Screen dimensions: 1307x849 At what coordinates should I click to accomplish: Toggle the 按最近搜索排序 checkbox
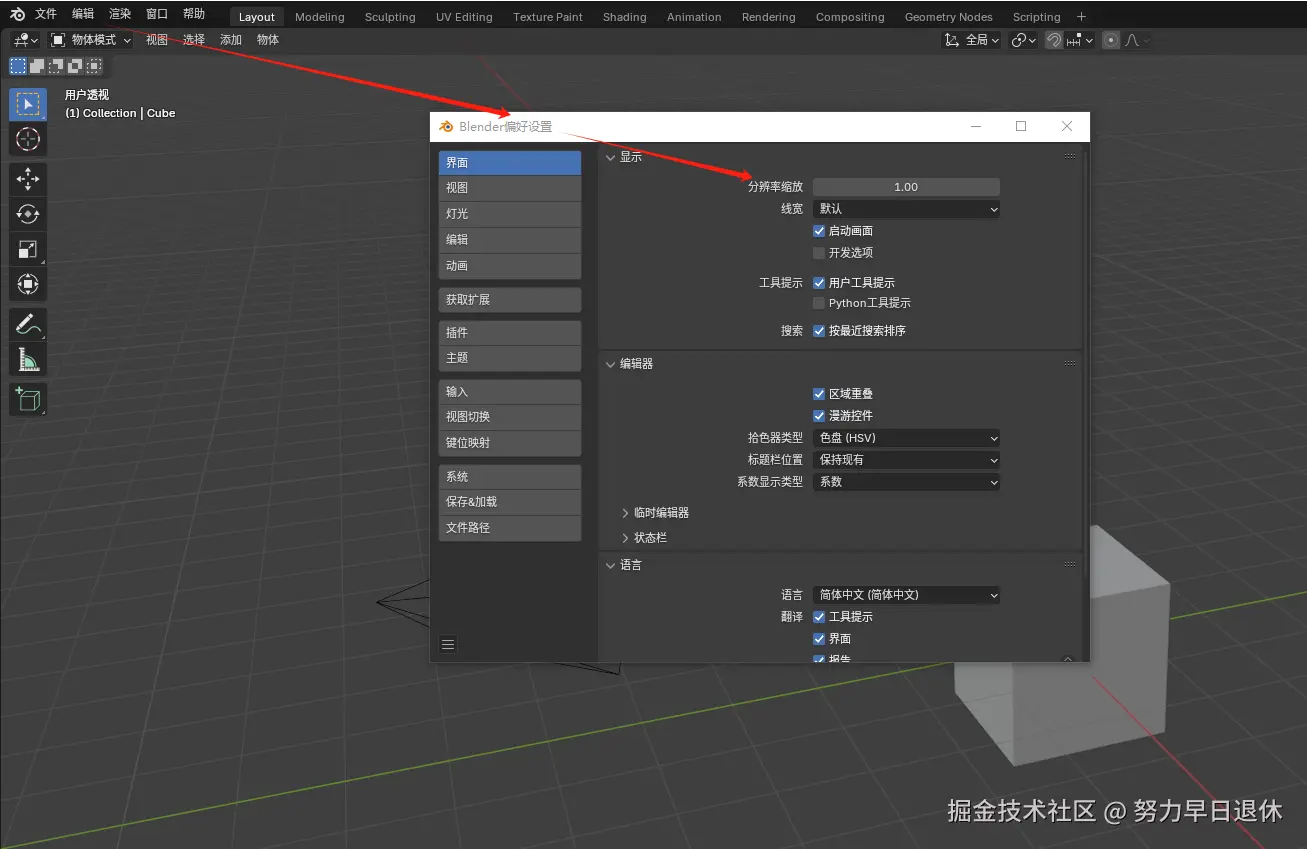(819, 331)
